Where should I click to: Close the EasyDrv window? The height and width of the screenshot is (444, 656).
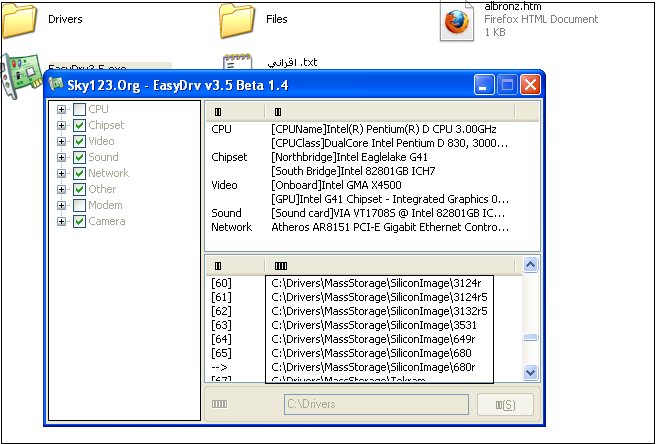[x=530, y=85]
